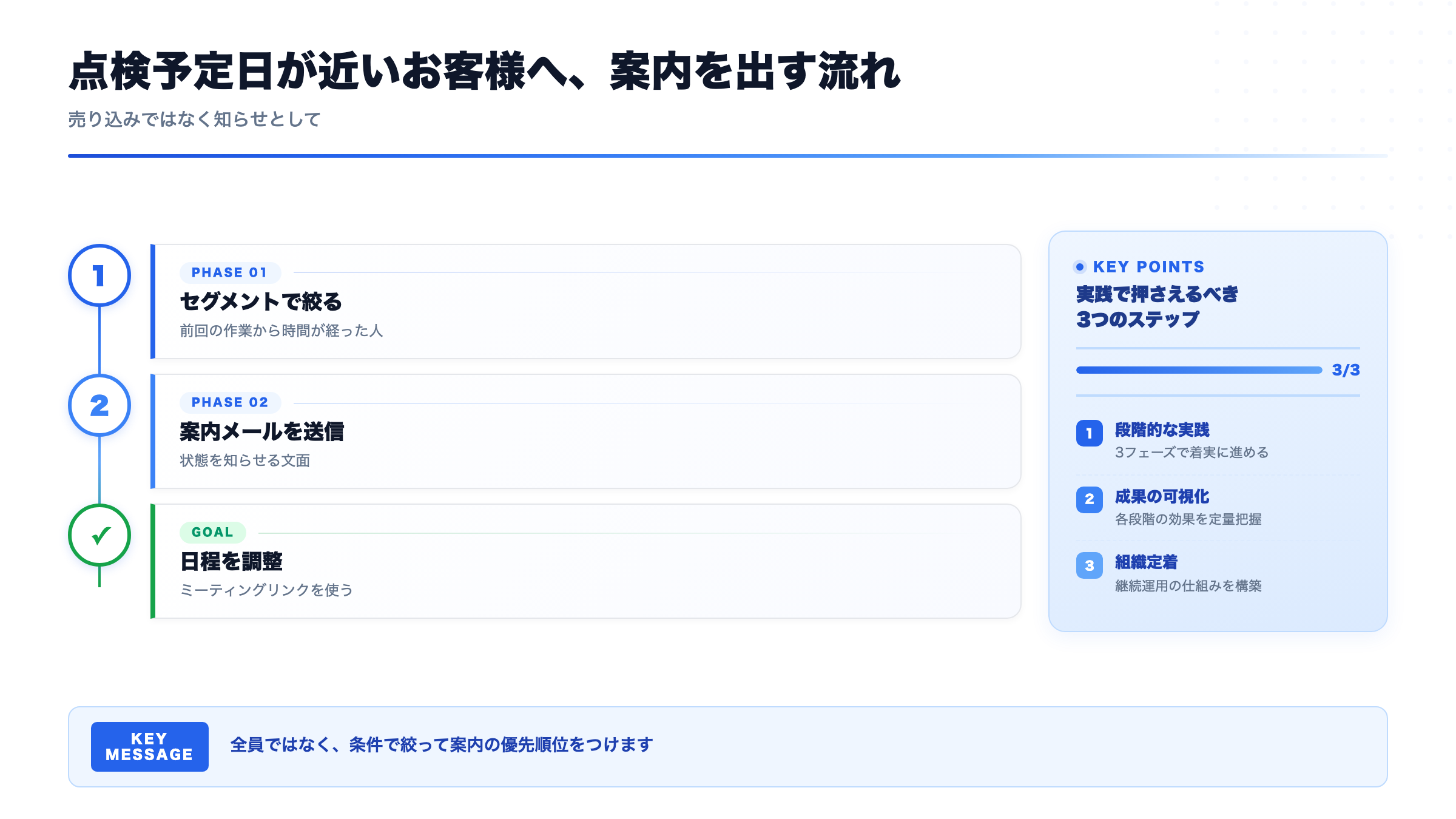This screenshot has height=819, width=1456.
Task: Click the KEY POINTS label
Action: (x=1148, y=267)
